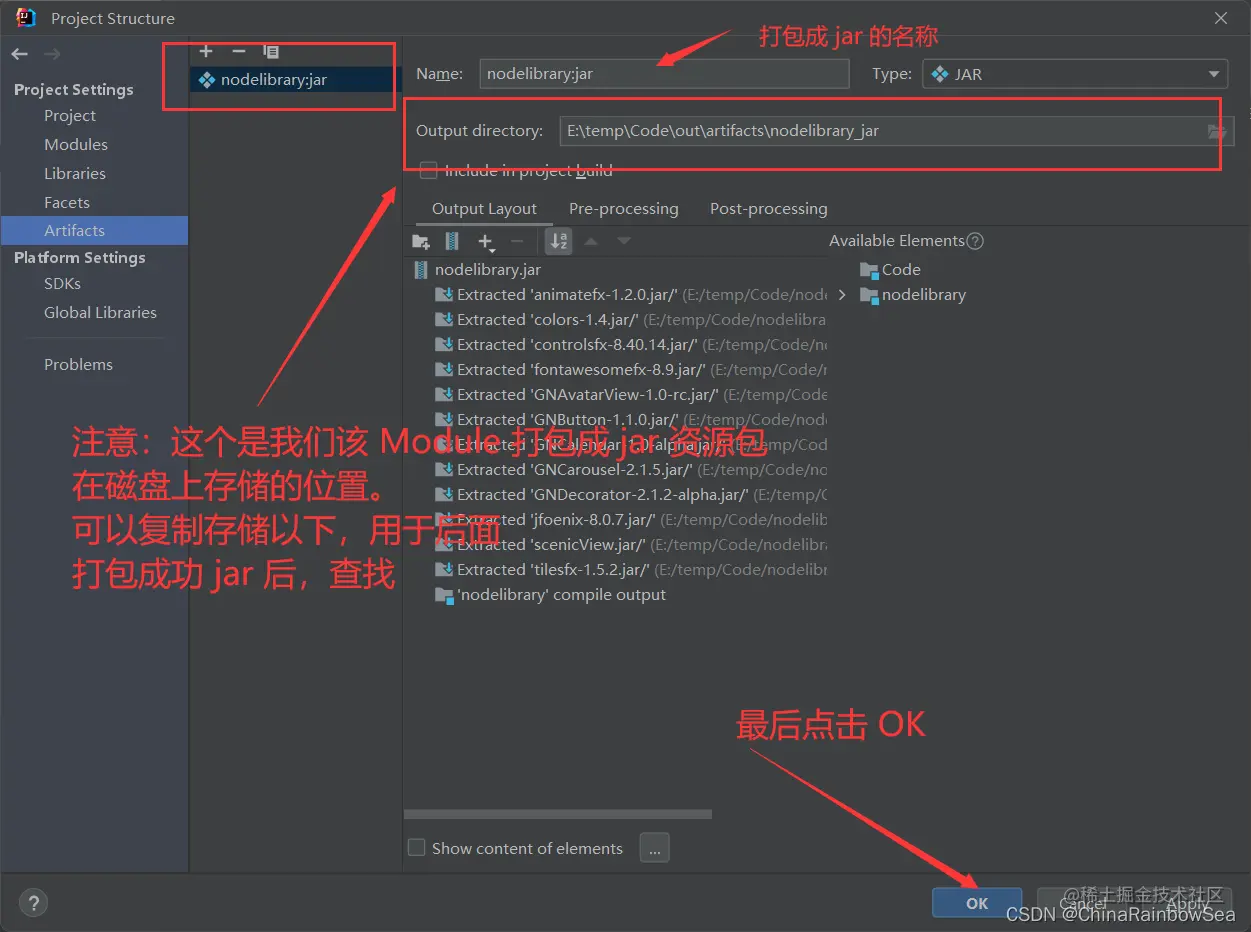Switch to the Pre-processing tab
1251x932 pixels.
coord(624,208)
